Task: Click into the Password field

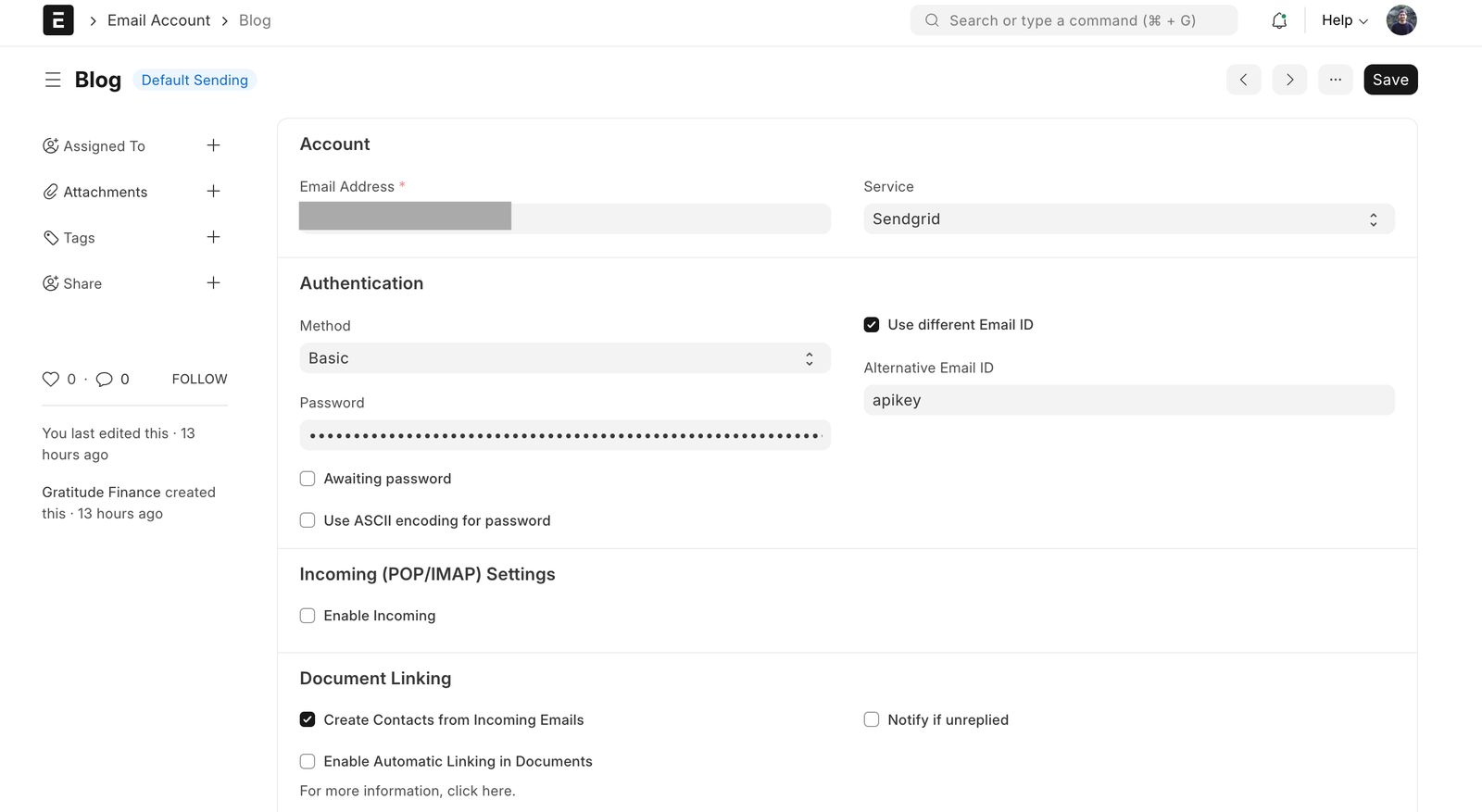Action: [565, 435]
